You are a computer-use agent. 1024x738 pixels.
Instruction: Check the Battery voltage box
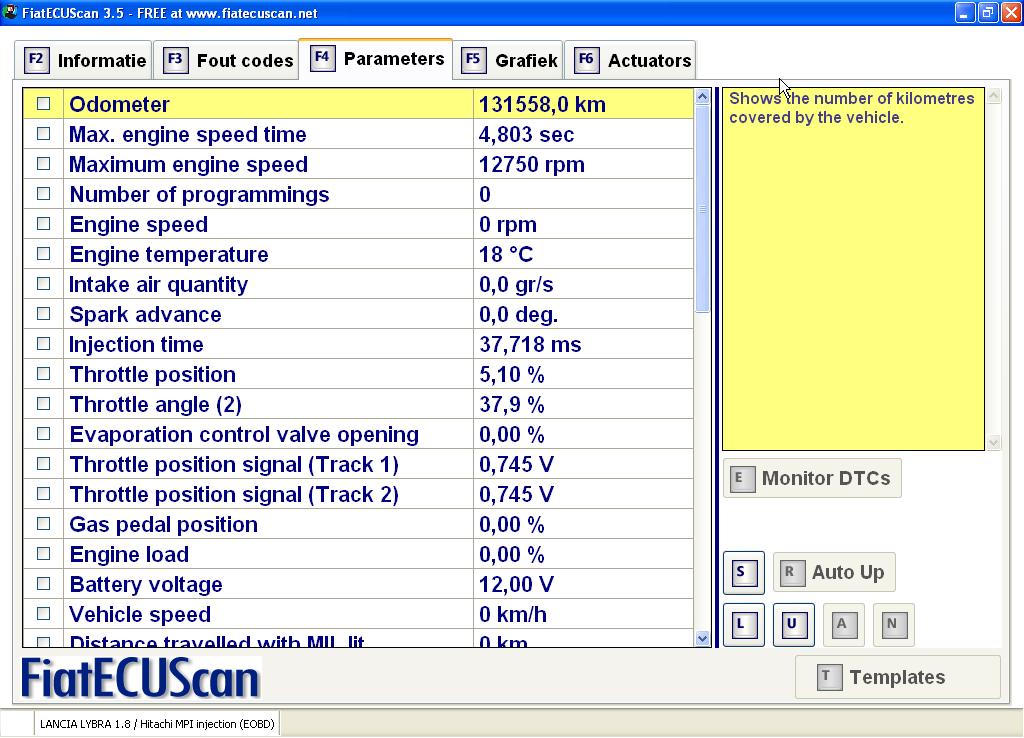point(43,585)
